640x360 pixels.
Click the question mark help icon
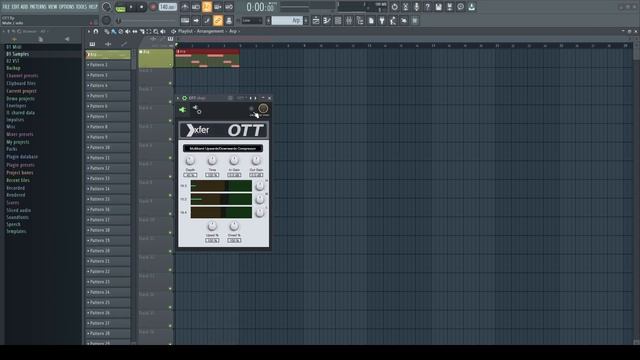click(427, 7)
